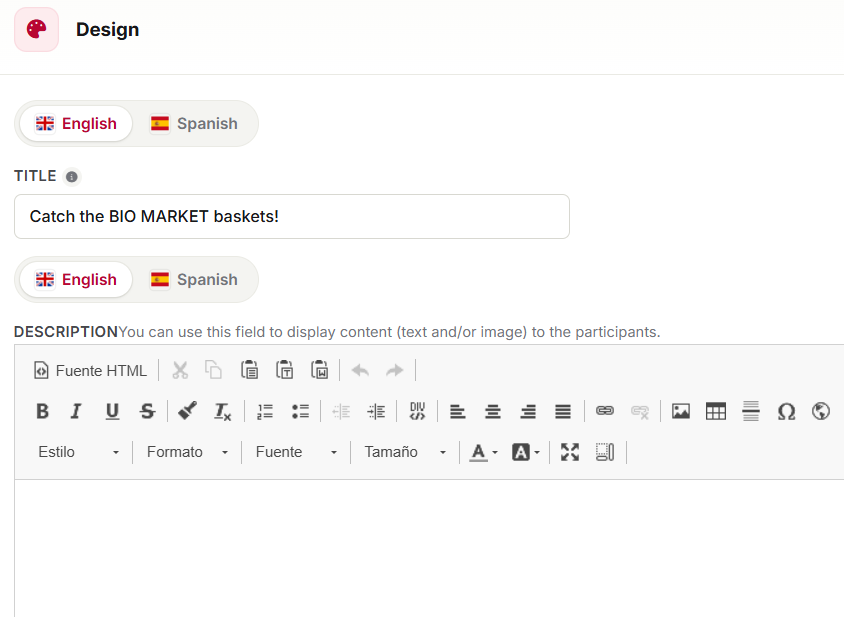This screenshot has width=844, height=617.
Task: Click Paste as plain text icon
Action: pos(285,371)
